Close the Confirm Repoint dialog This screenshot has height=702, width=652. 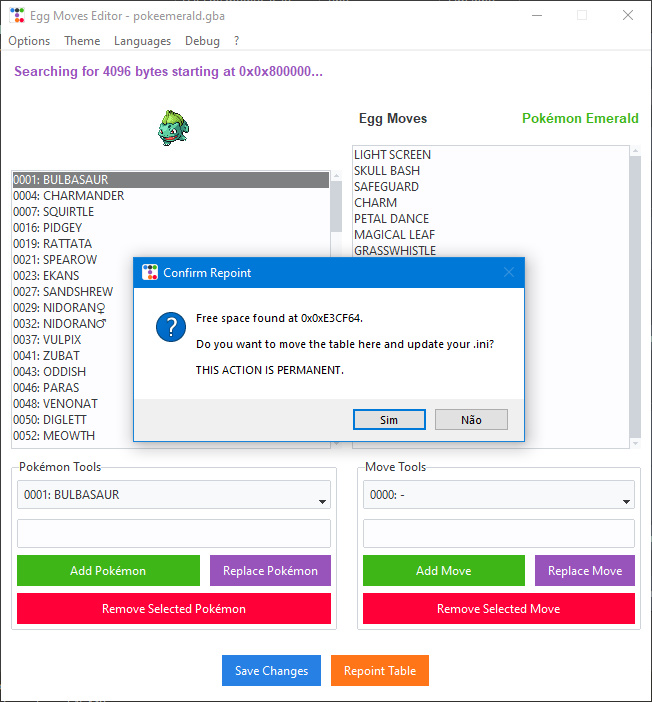[x=508, y=272]
